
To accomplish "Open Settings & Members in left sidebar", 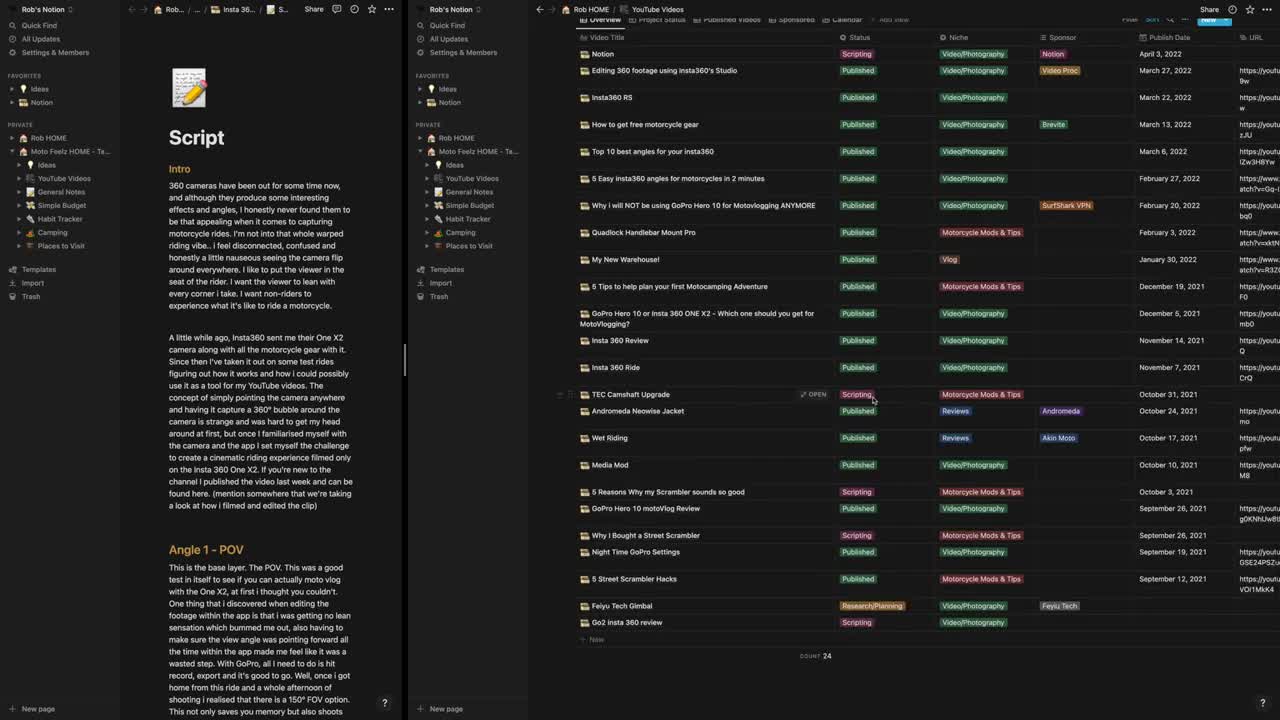I will tap(55, 52).
